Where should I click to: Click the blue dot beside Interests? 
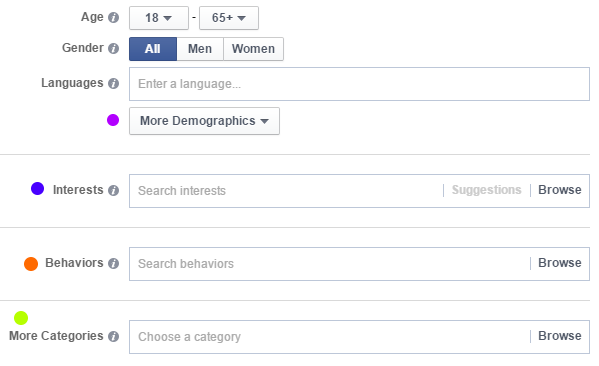pos(37,188)
